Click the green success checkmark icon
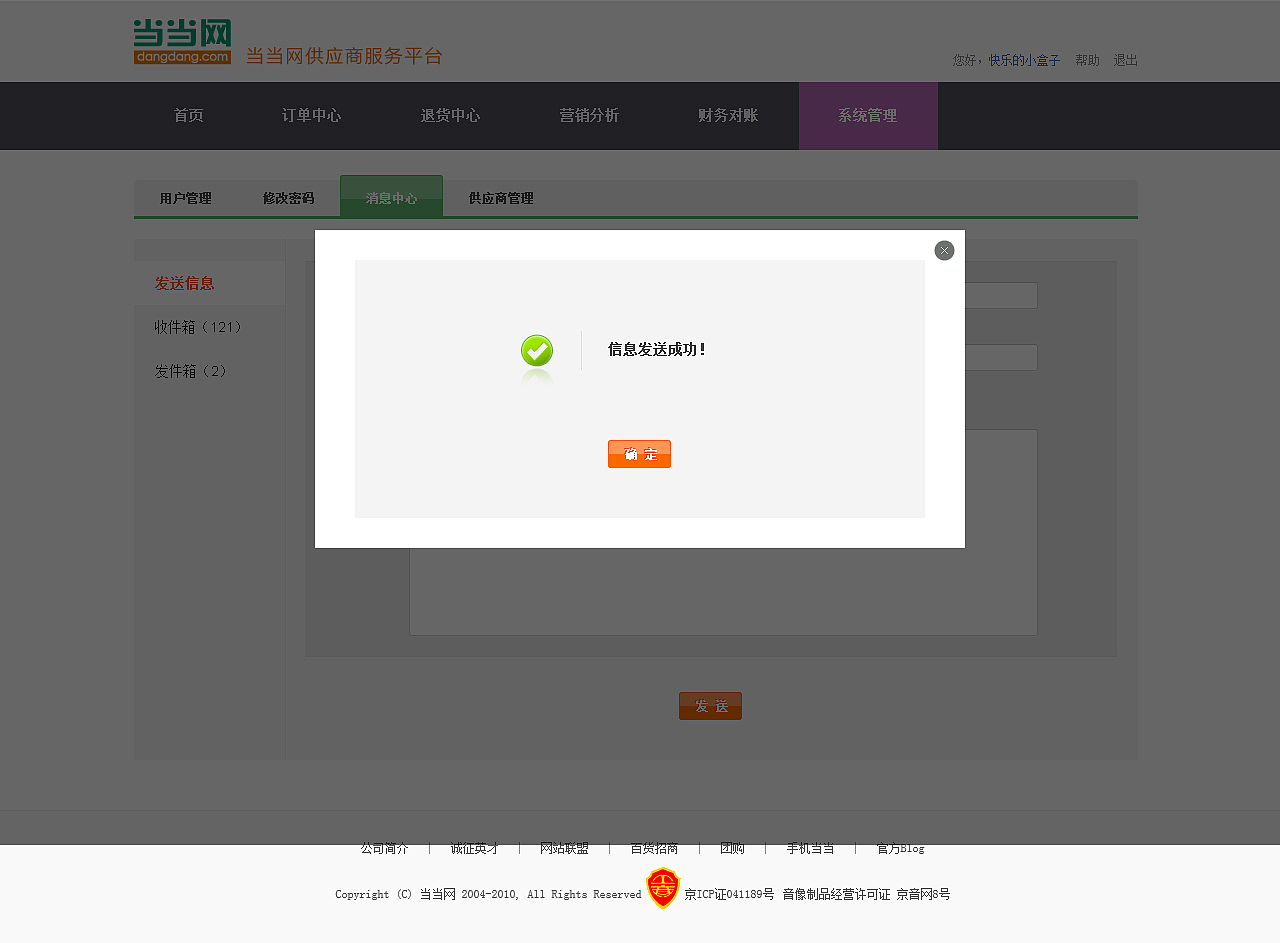Image resolution: width=1280 pixels, height=943 pixels. pos(537,352)
